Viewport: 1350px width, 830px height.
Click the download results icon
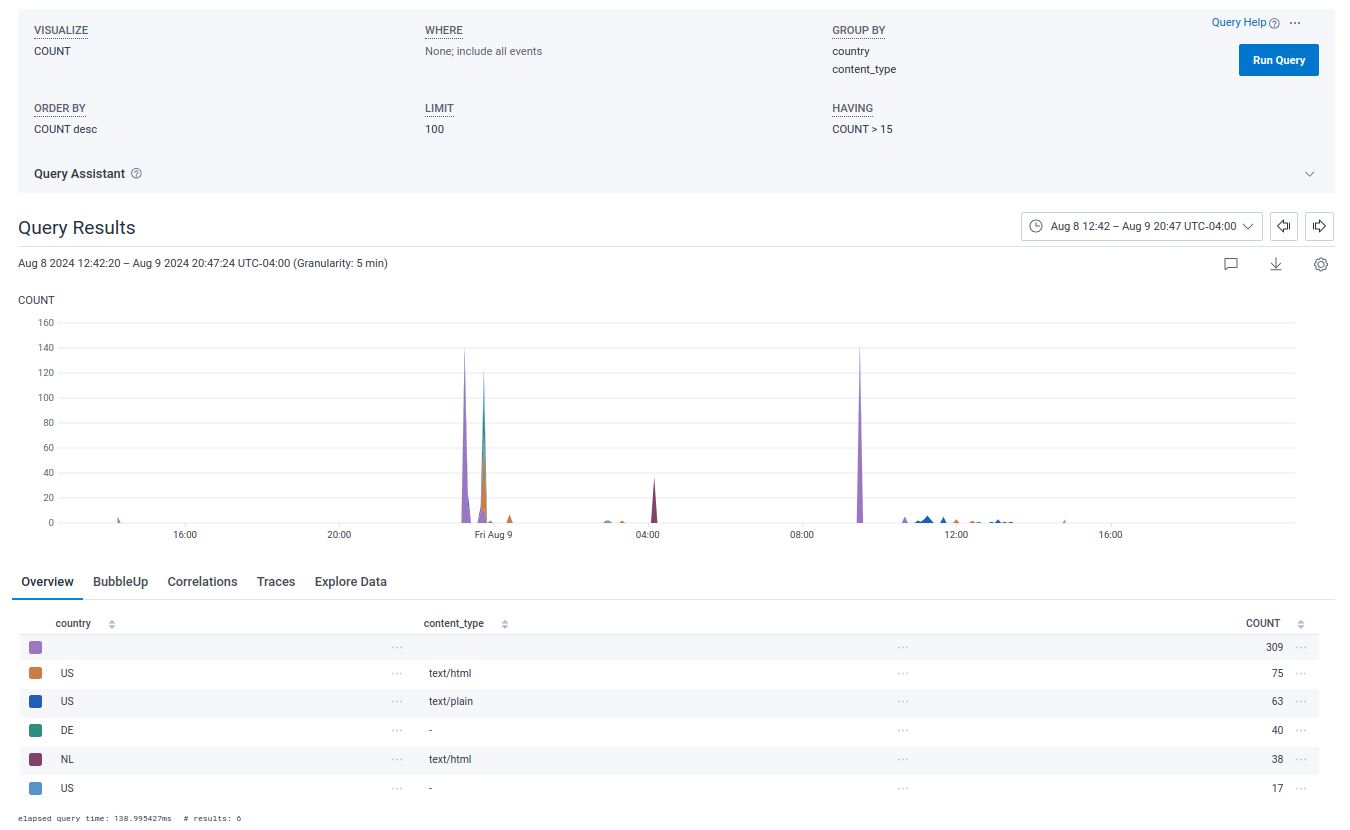(x=1276, y=264)
